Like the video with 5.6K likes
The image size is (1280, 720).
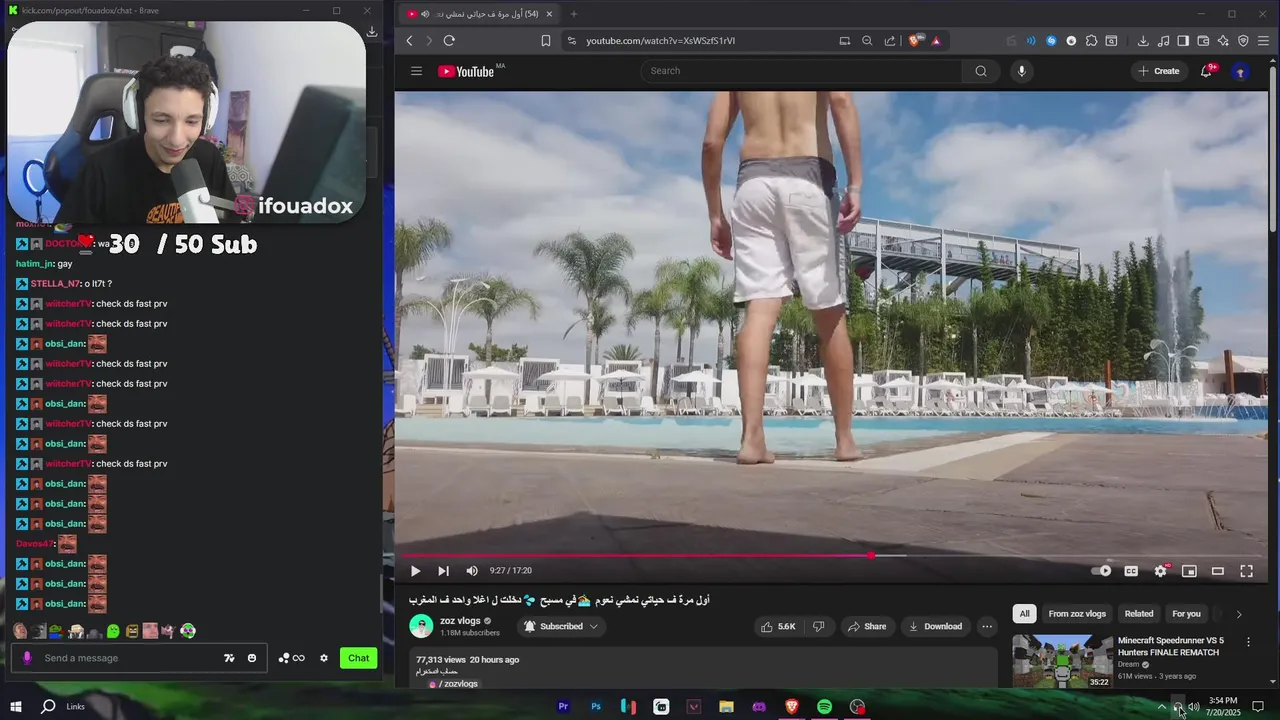778,627
